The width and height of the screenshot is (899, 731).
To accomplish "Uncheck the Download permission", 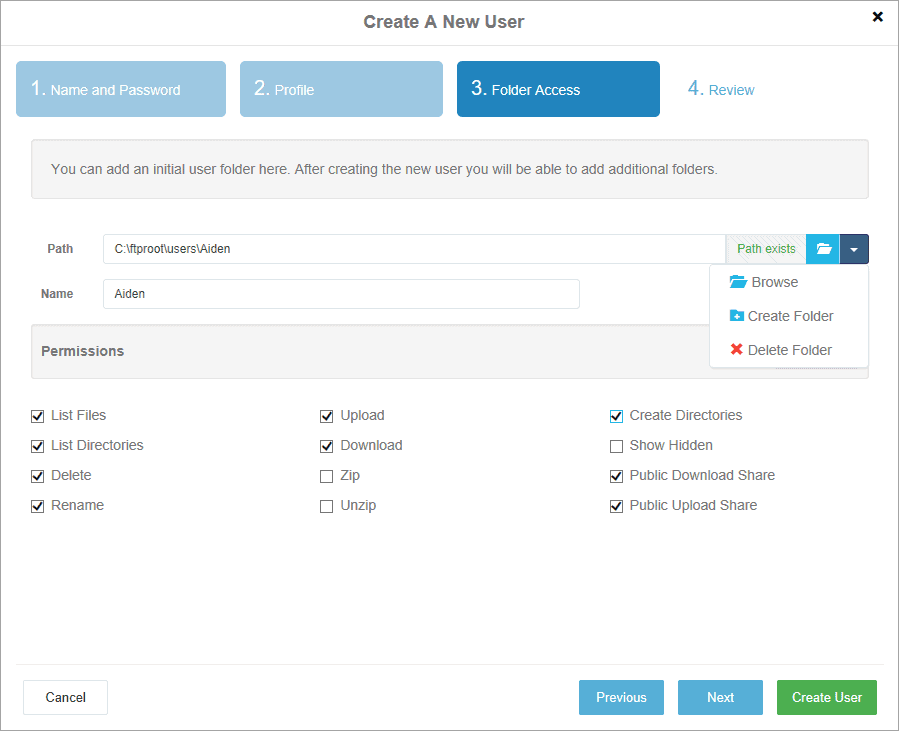I will 326,445.
